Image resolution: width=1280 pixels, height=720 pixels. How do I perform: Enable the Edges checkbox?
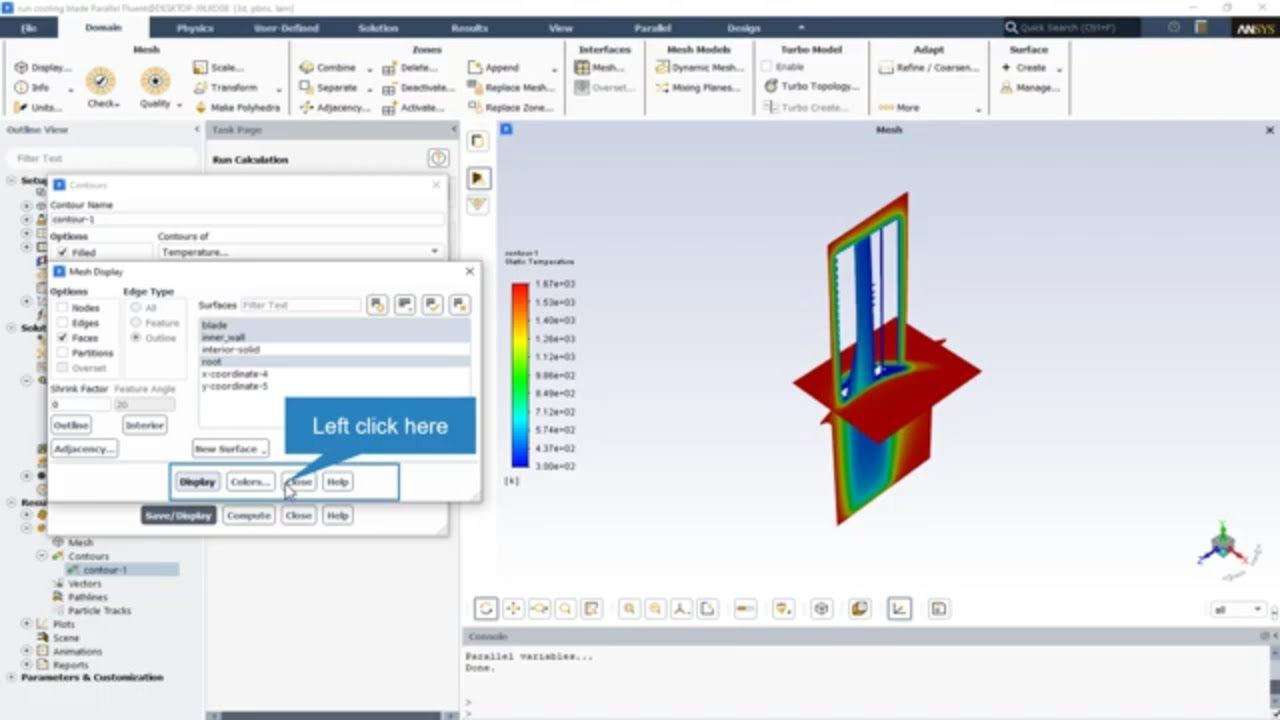pos(63,323)
